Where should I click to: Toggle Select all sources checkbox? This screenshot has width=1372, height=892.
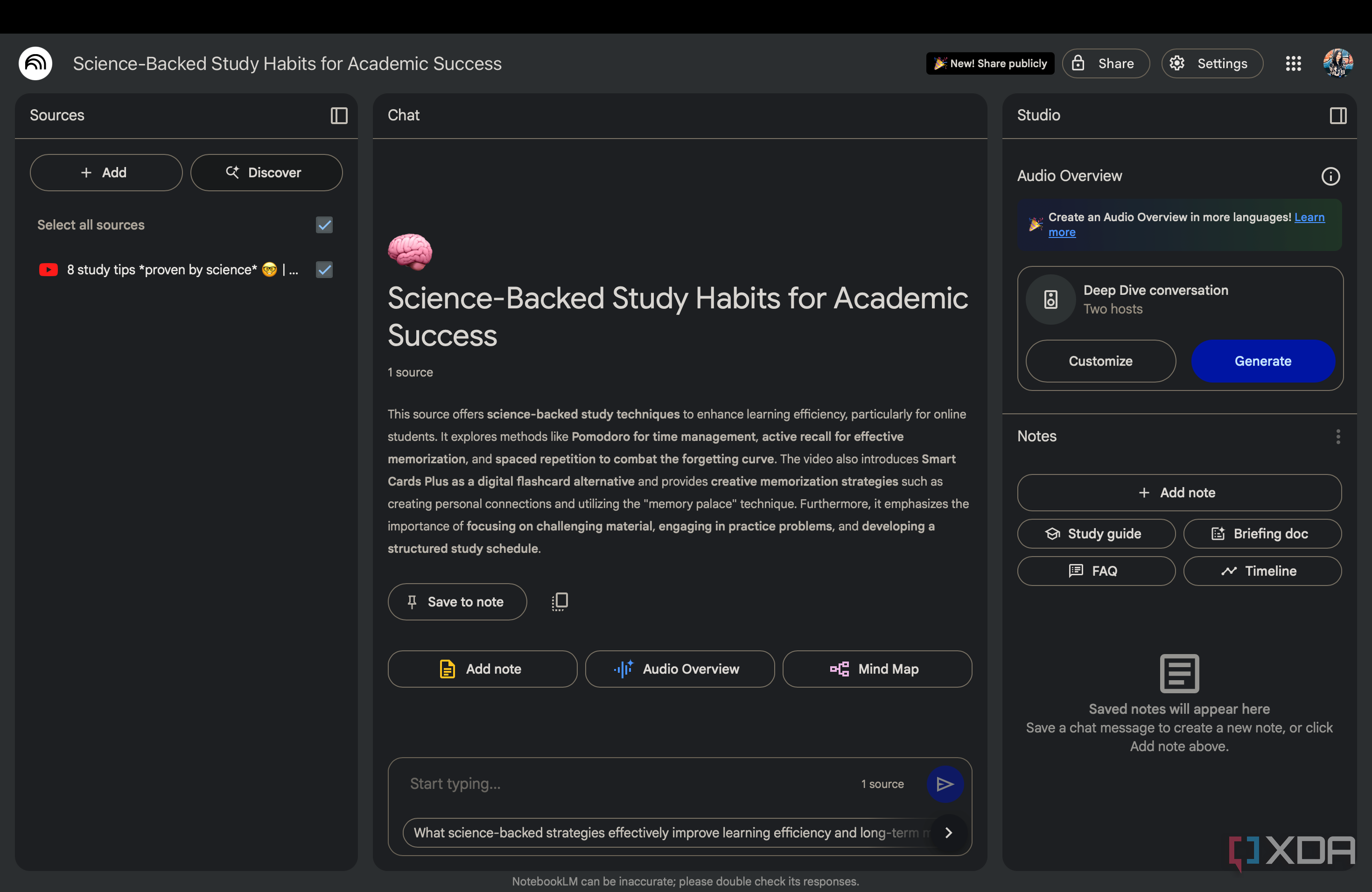[324, 225]
